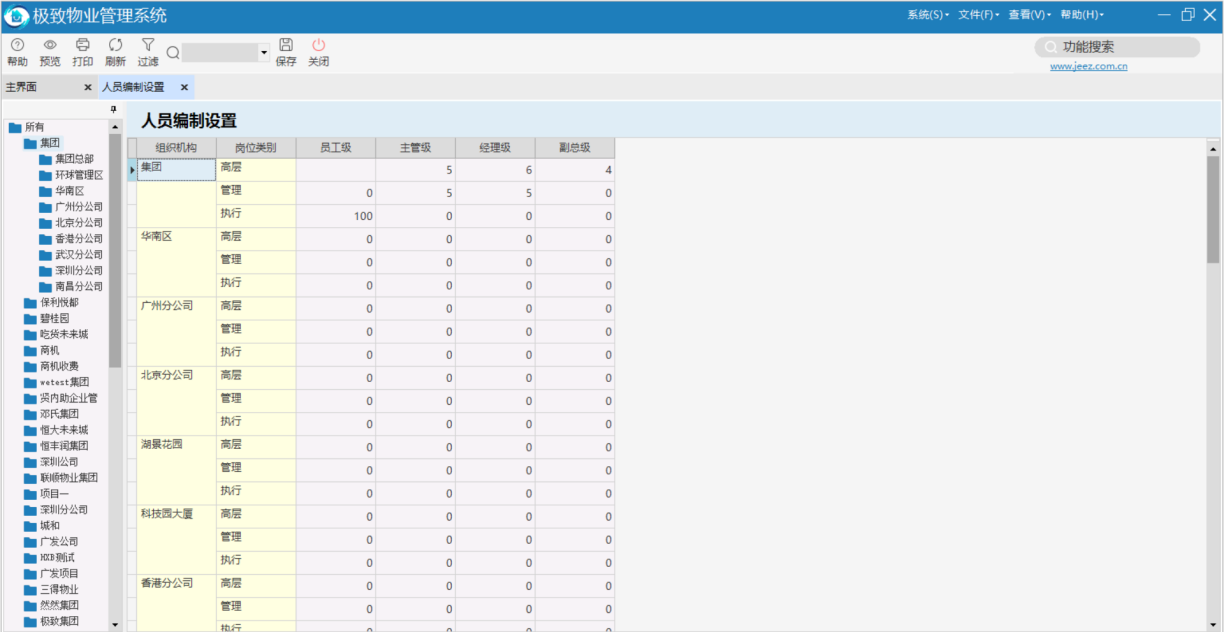Select 武汉分公司 in the tree

coord(79,255)
